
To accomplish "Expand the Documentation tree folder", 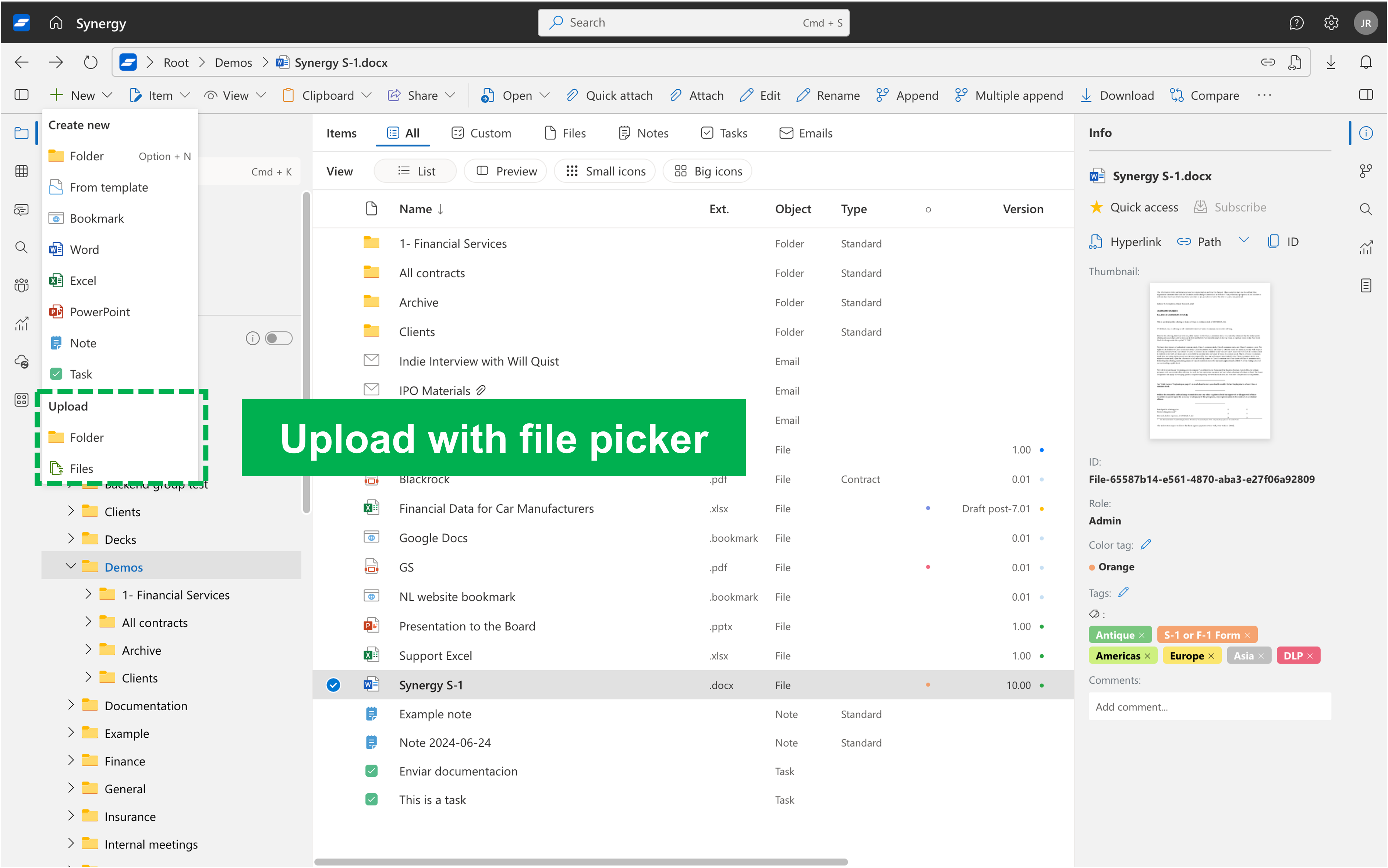I will coord(71,704).
